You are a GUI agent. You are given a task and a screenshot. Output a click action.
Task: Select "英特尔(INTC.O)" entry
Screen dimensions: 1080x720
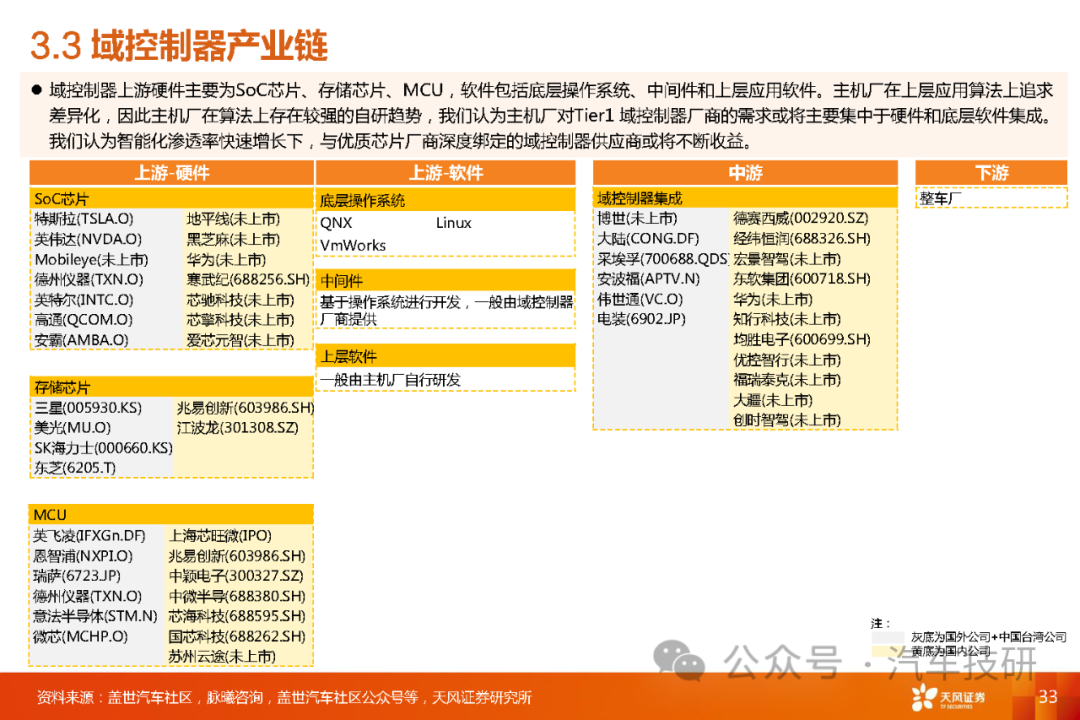[84, 300]
